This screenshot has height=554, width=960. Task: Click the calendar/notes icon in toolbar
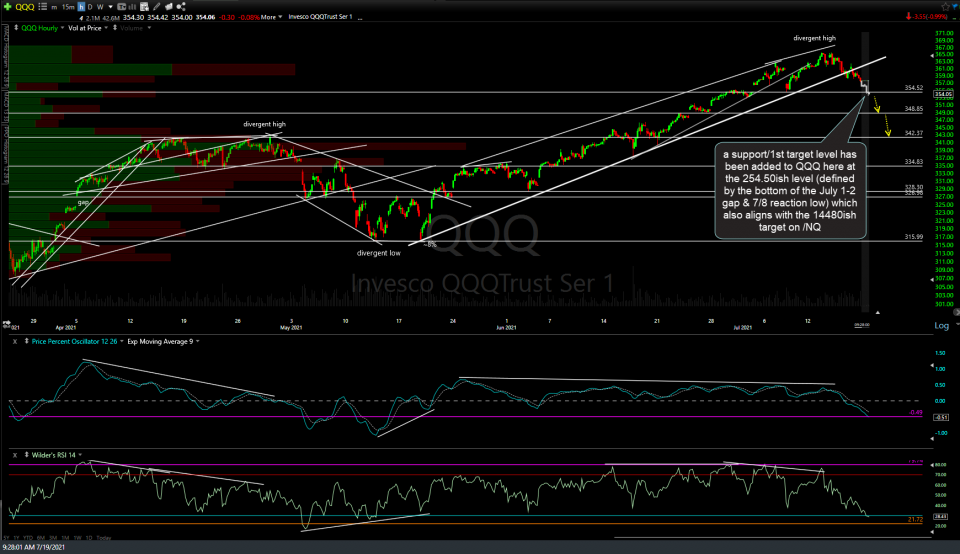pos(144,7)
